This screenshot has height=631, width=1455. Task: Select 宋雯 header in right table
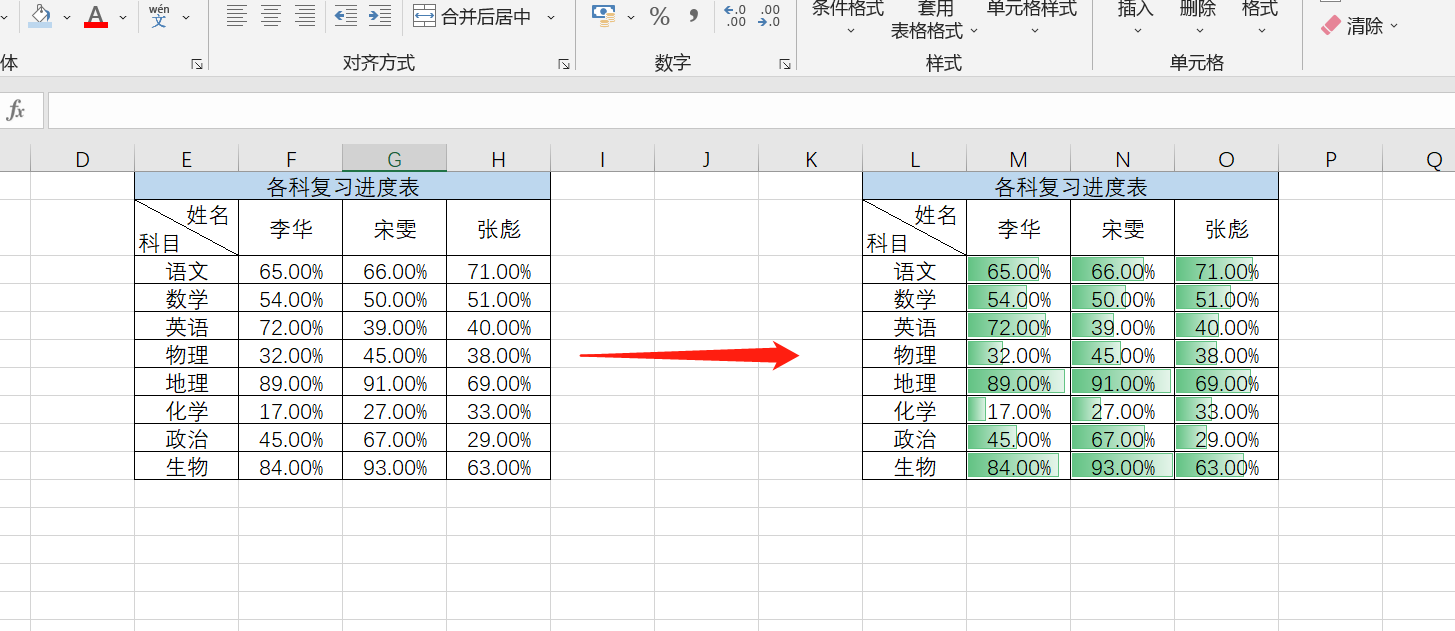point(1123,228)
